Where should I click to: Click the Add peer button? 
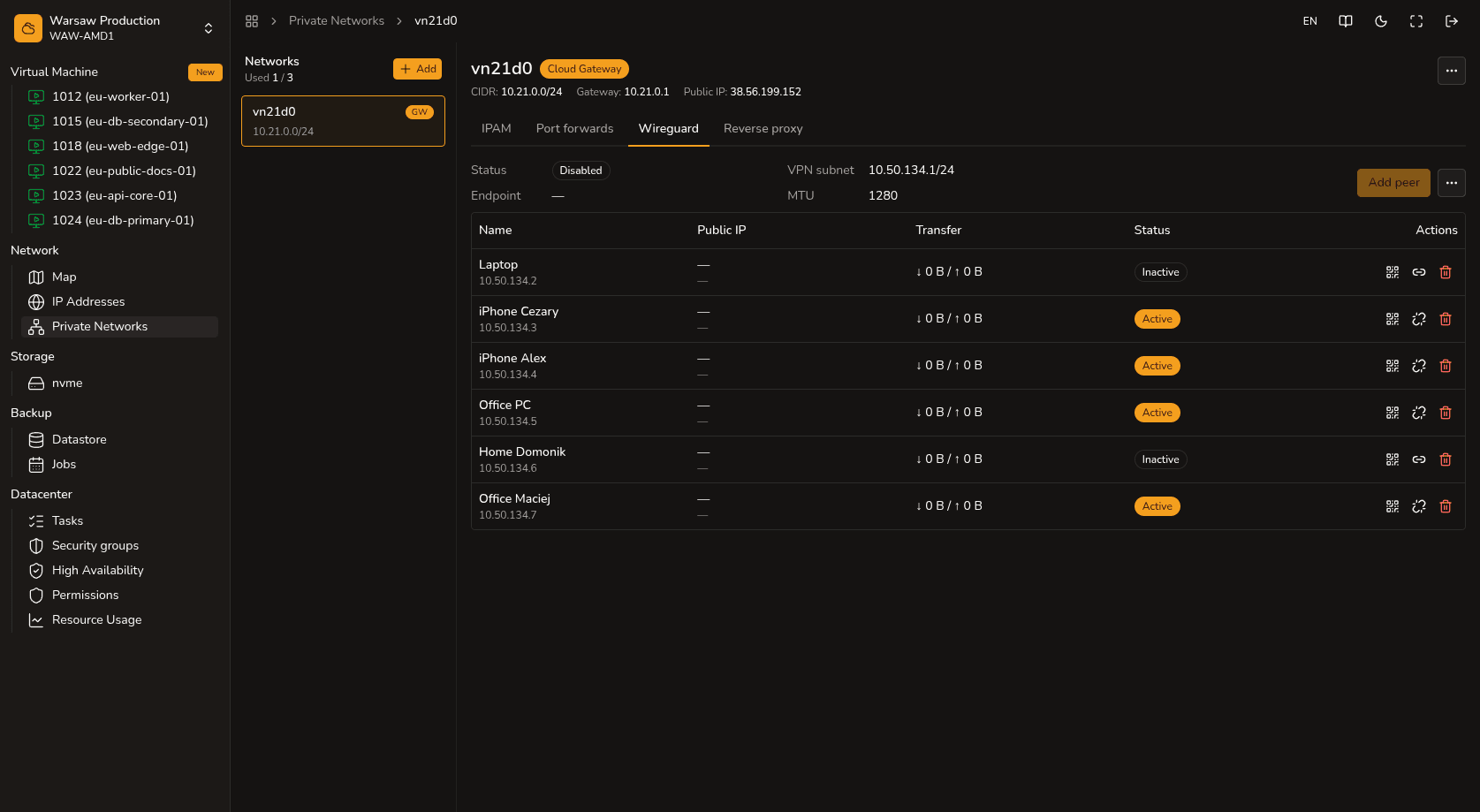pyautogui.click(x=1393, y=183)
